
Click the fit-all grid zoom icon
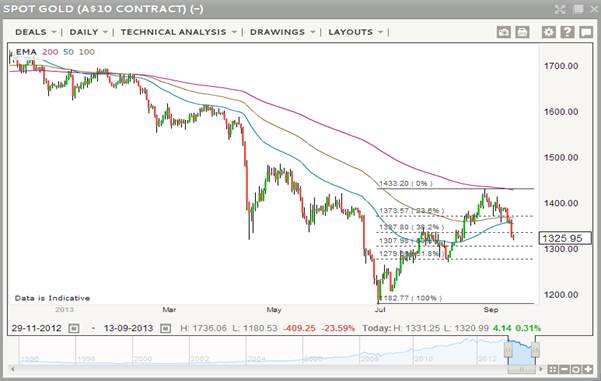pyautogui.click(x=553, y=370)
